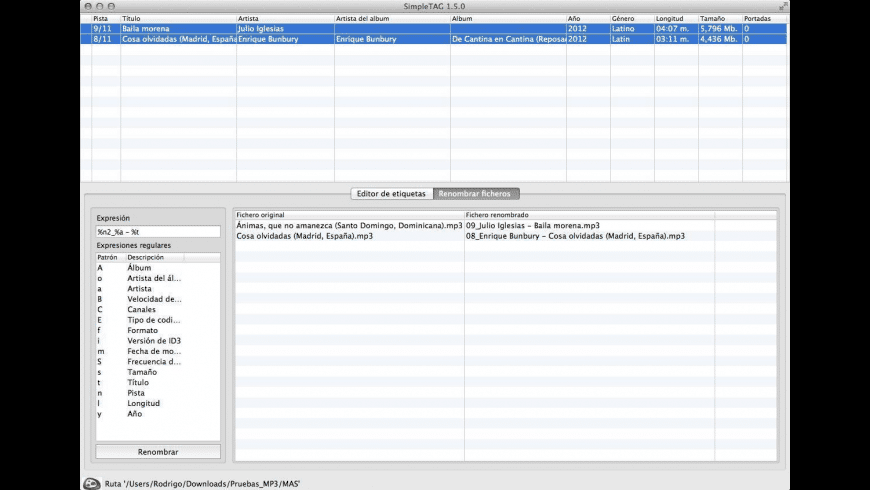
Task: Sort by Tamaño column header
Action: pyautogui.click(x=720, y=18)
